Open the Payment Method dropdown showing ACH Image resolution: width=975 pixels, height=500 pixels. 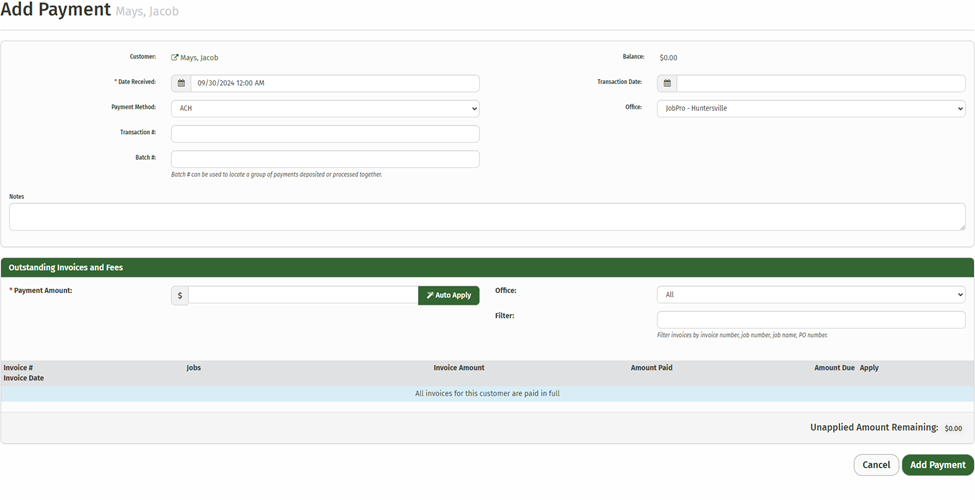[325, 108]
